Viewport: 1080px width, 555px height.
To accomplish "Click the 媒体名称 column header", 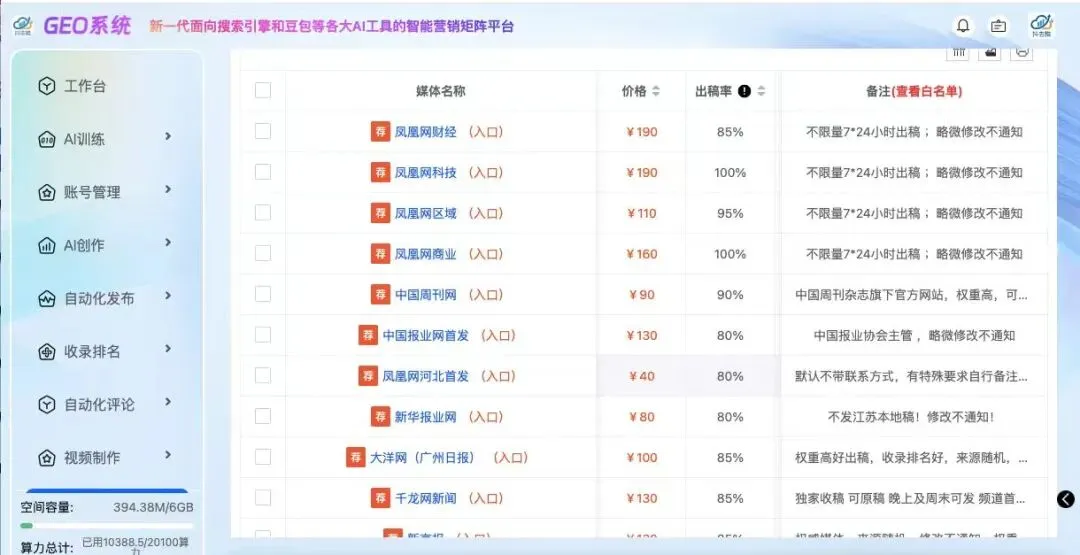I will tap(441, 91).
